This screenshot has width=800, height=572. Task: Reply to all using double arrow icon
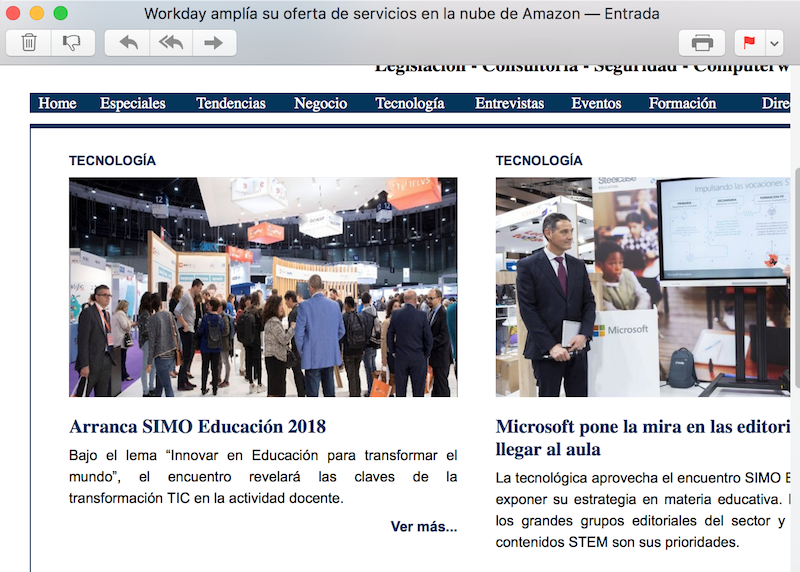[171, 42]
